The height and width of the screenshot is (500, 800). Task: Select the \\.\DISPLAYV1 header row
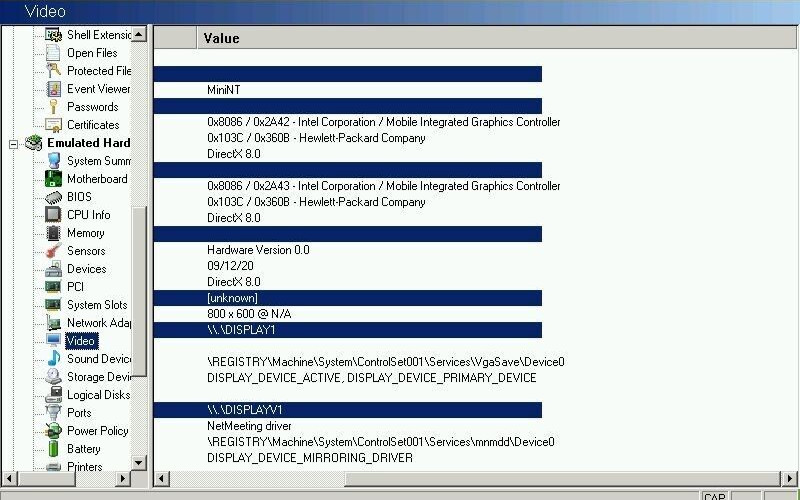347,410
